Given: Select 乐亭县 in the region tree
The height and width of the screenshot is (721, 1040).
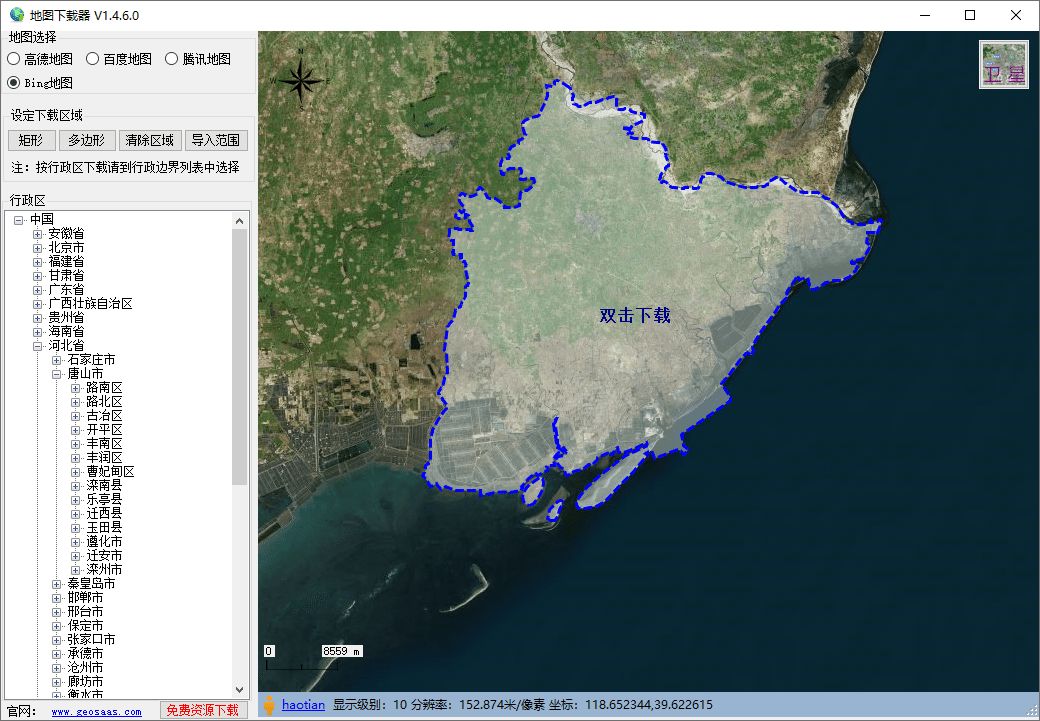Looking at the screenshot, I should coord(104,499).
